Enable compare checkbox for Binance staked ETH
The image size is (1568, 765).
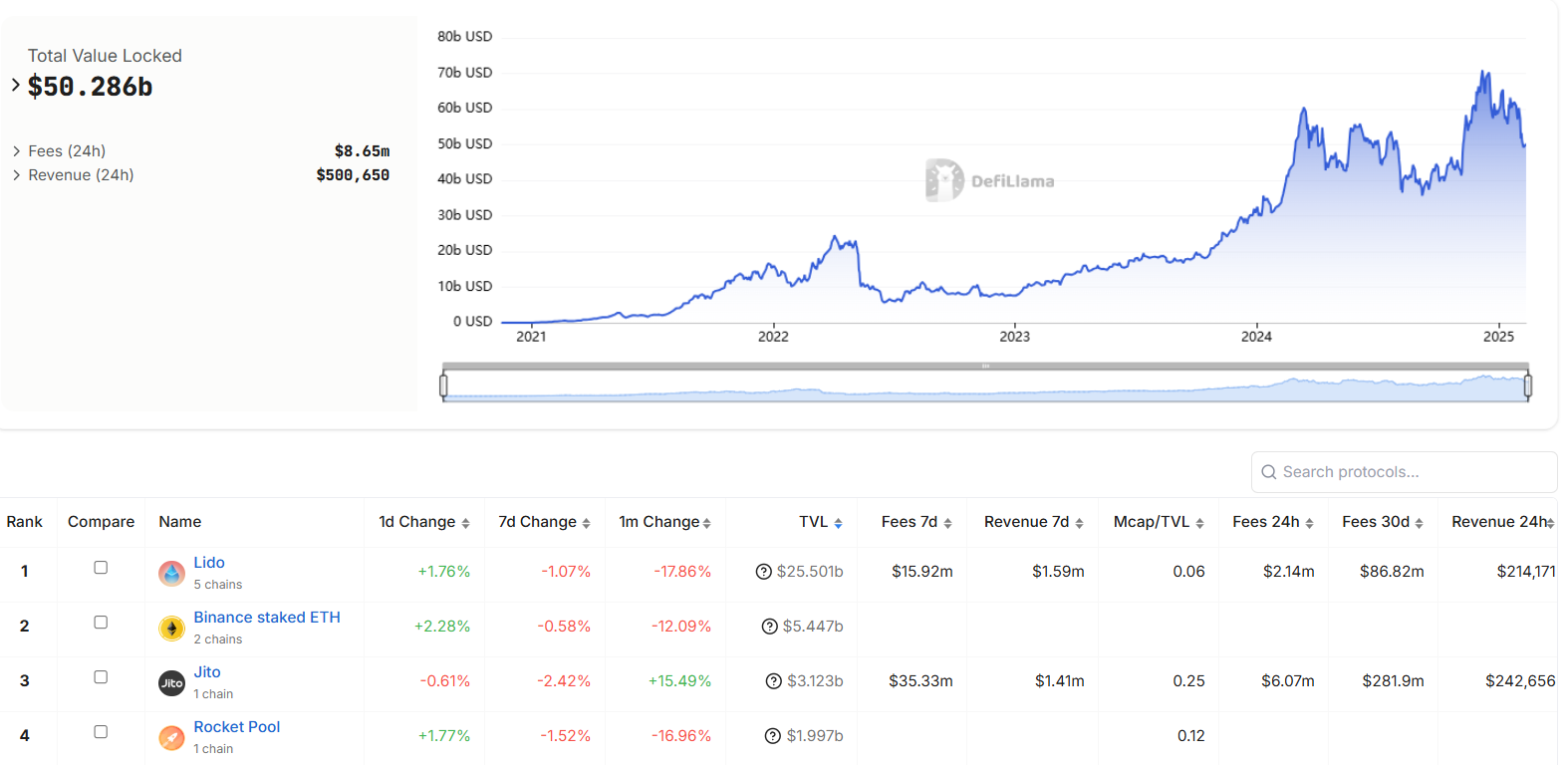pos(101,623)
